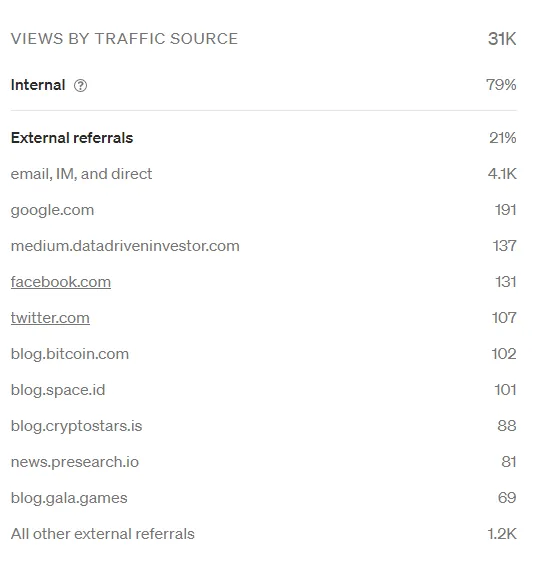Image resolution: width=539 pixels, height=562 pixels.
Task: Click the 79% internal percentage value
Action: (x=501, y=85)
